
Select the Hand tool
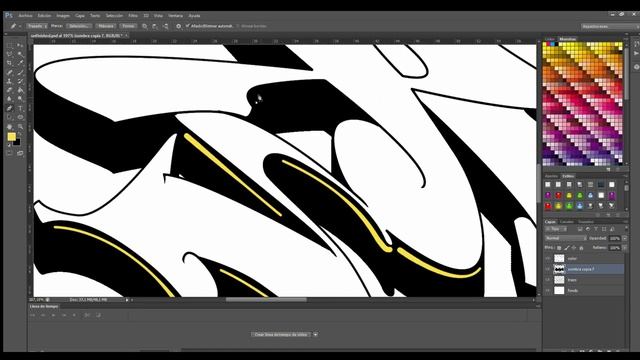[x=10, y=127]
